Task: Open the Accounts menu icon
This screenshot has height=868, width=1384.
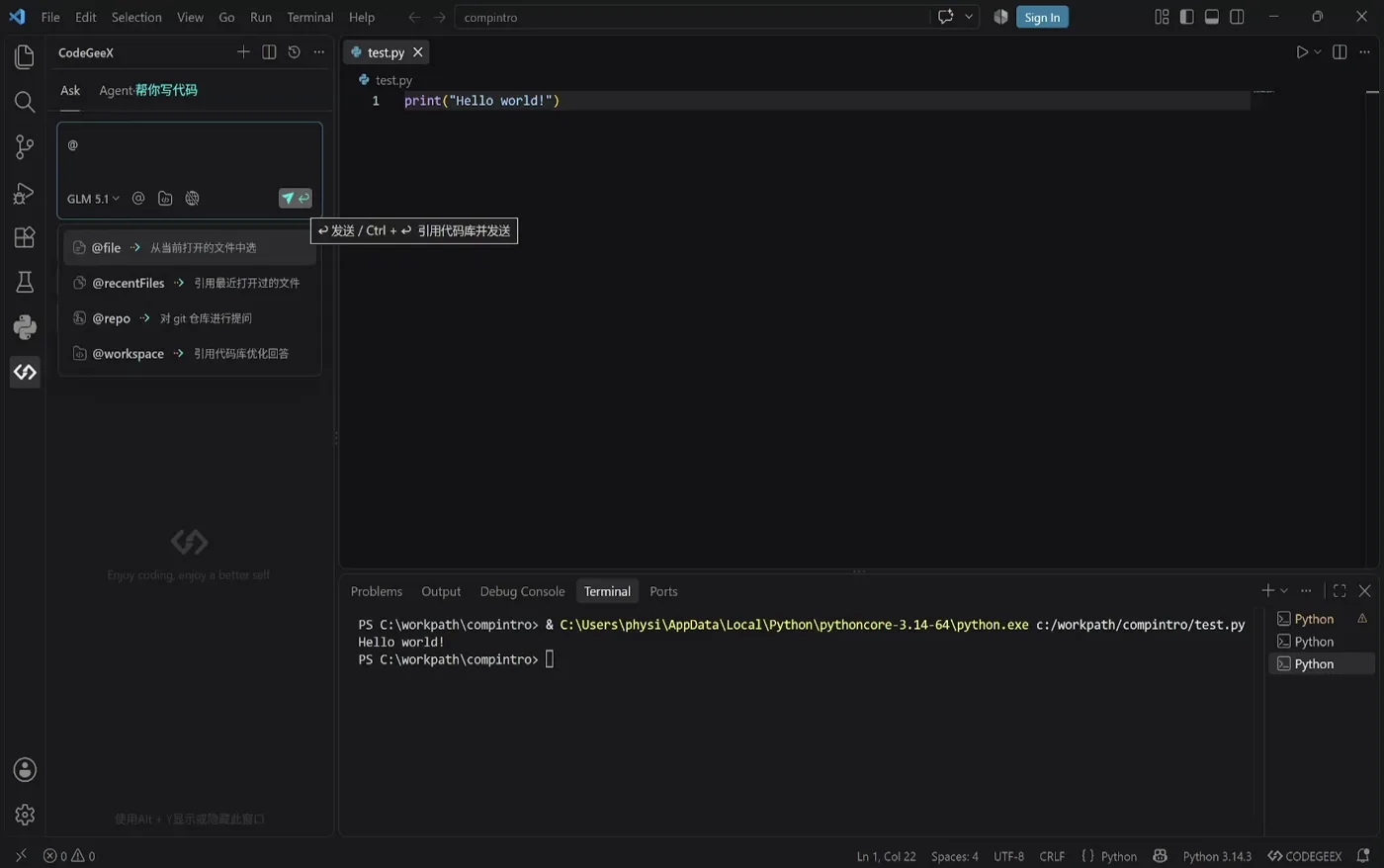Action: point(25,770)
